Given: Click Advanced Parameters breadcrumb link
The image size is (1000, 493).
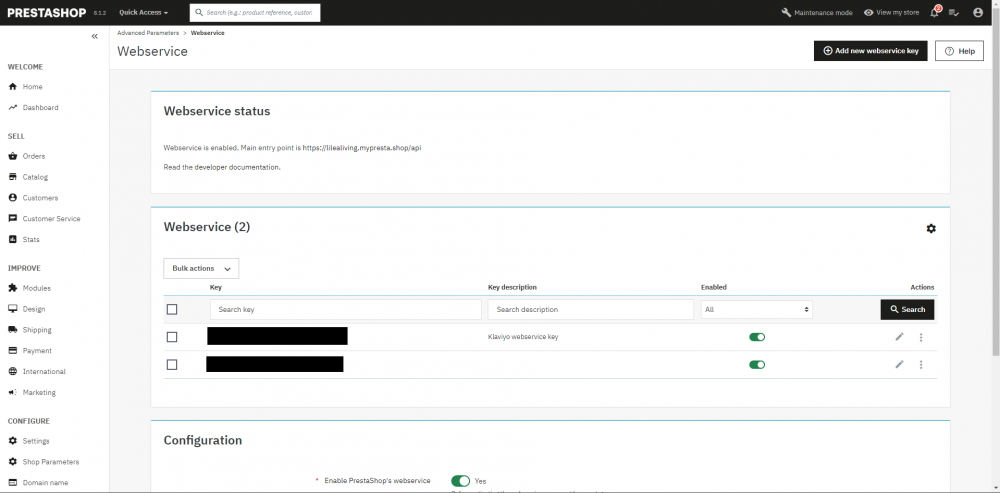Looking at the screenshot, I should click(x=148, y=33).
